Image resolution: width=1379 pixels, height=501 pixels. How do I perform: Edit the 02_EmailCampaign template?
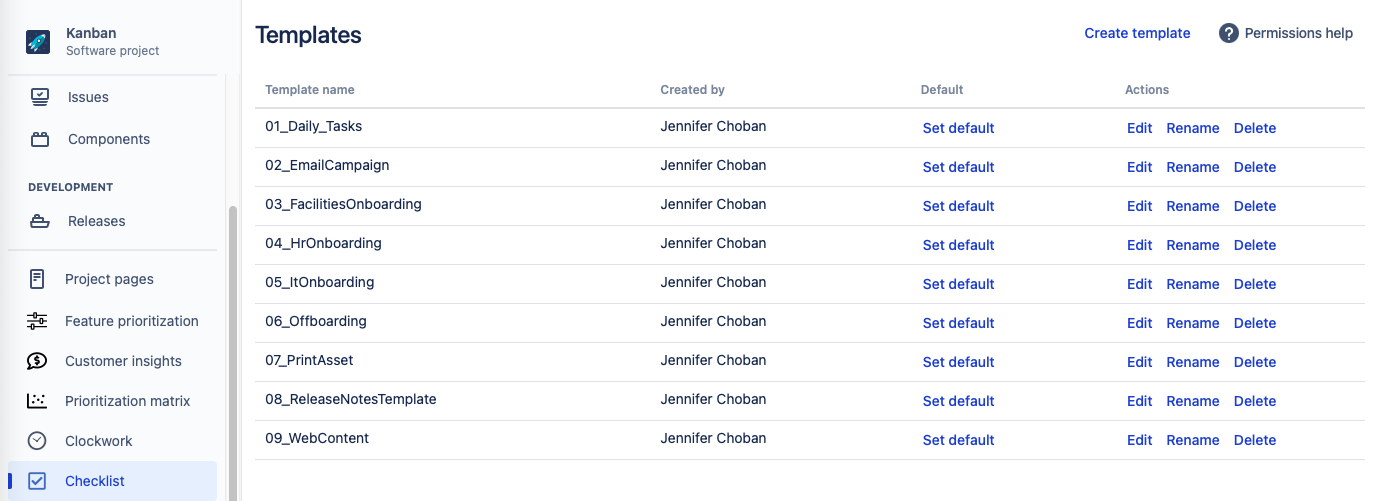coord(1139,167)
